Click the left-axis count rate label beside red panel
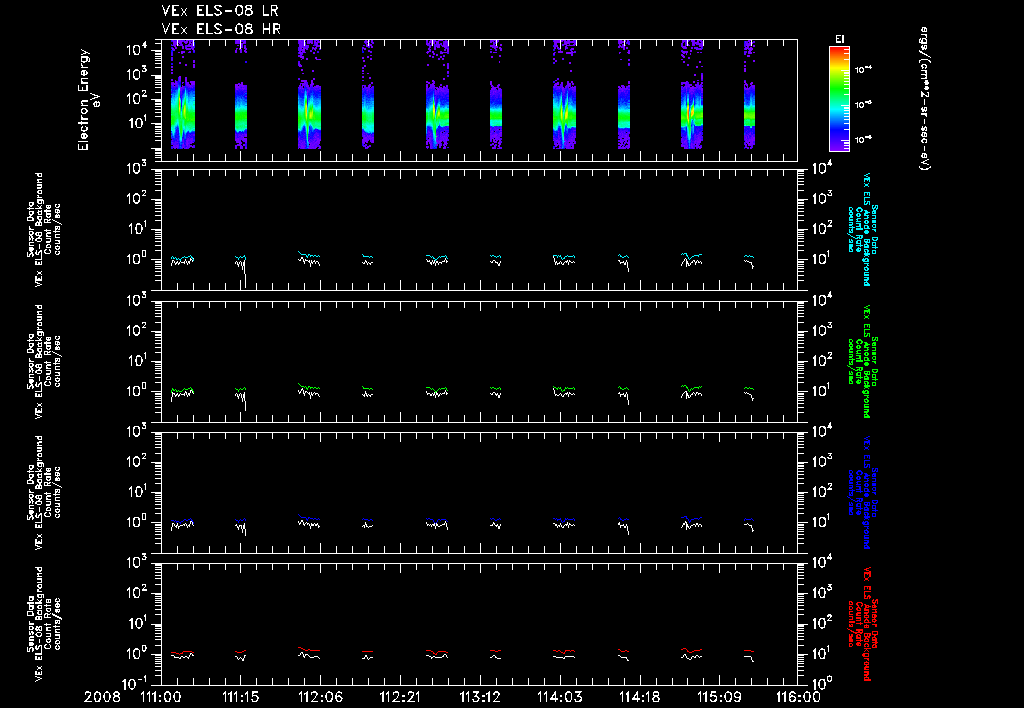This screenshot has height=708, width=1024. (44, 624)
